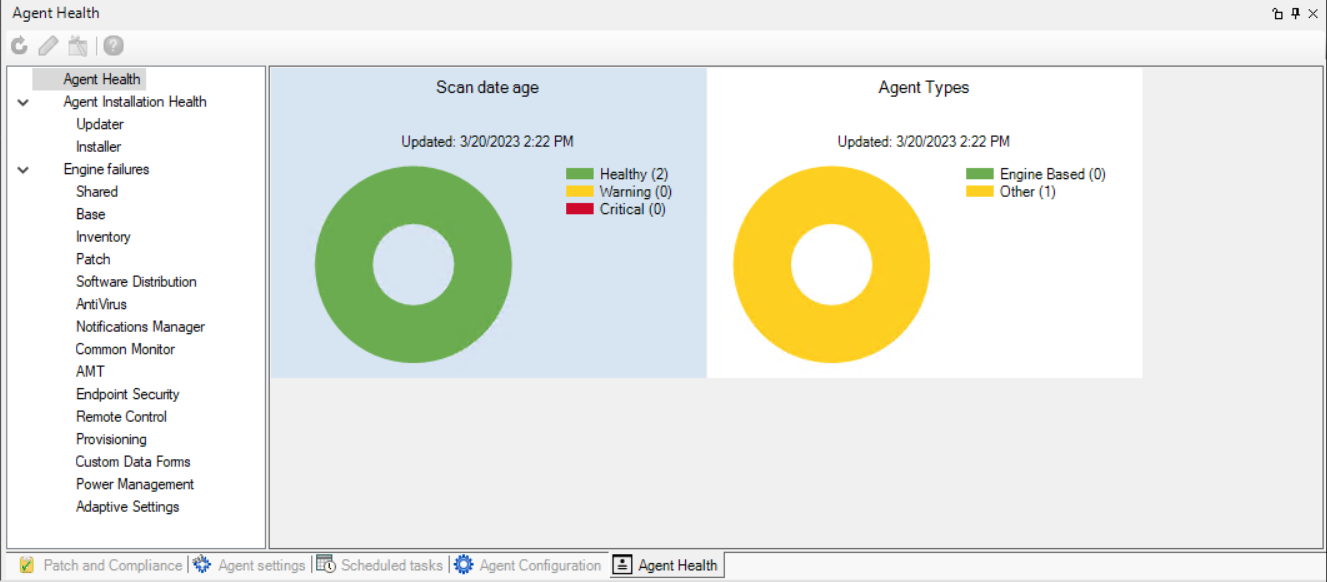Click the green Scan date age donut
This screenshot has width=1327, height=582.
[340, 265]
